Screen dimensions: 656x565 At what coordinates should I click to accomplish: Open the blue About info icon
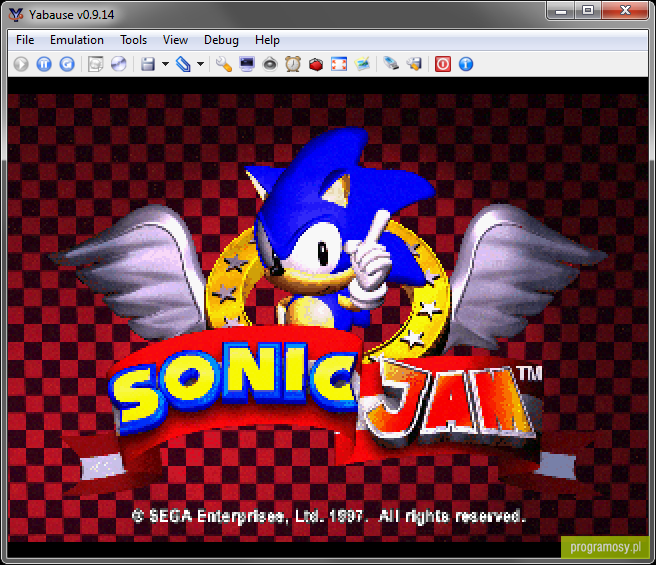point(466,64)
